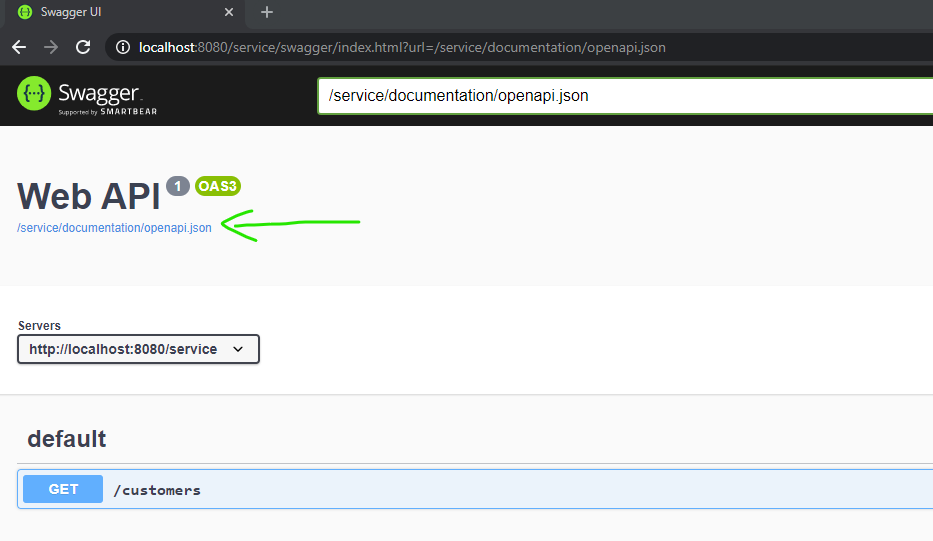Click the /customers path text

point(157,490)
